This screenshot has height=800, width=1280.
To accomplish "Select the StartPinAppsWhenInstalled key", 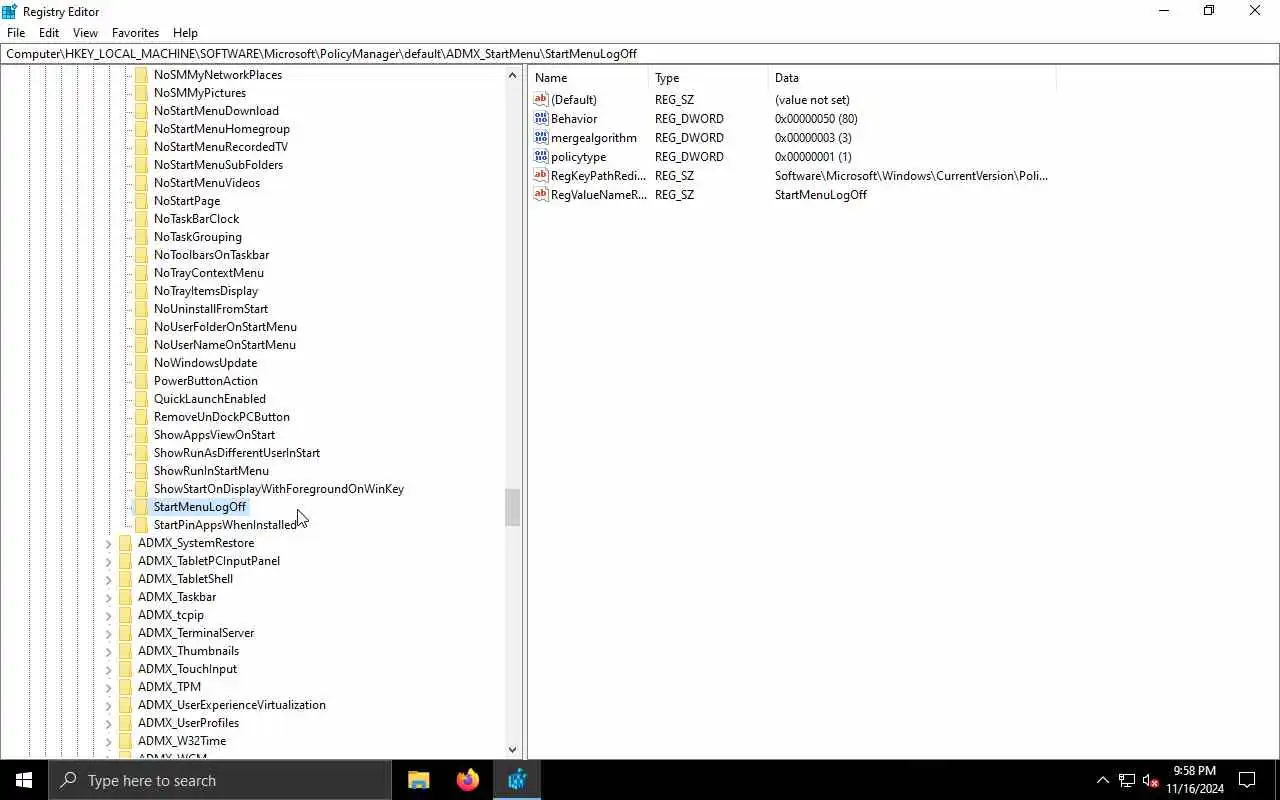I will pyautogui.click(x=225, y=525).
